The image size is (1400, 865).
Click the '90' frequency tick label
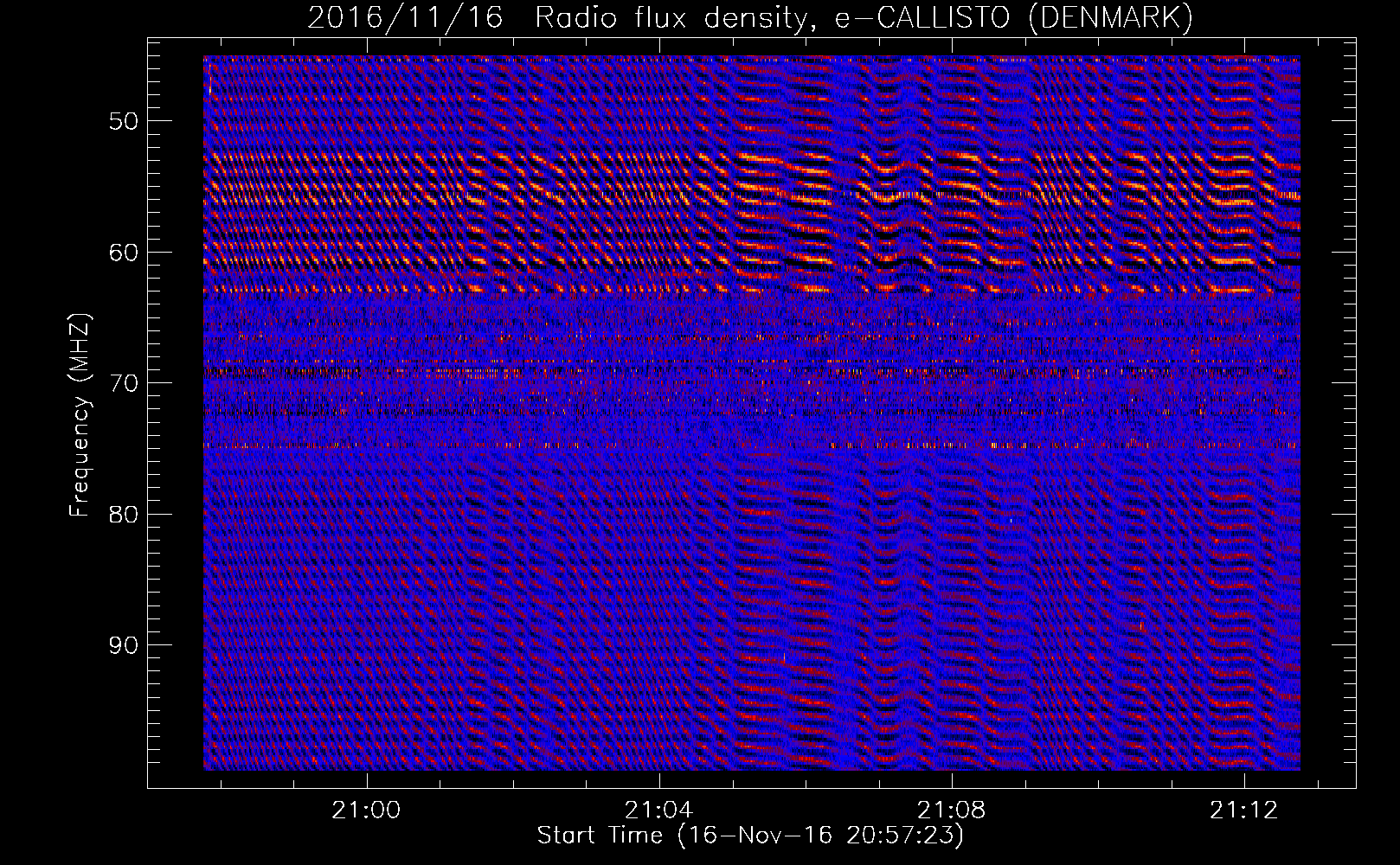[x=123, y=645]
